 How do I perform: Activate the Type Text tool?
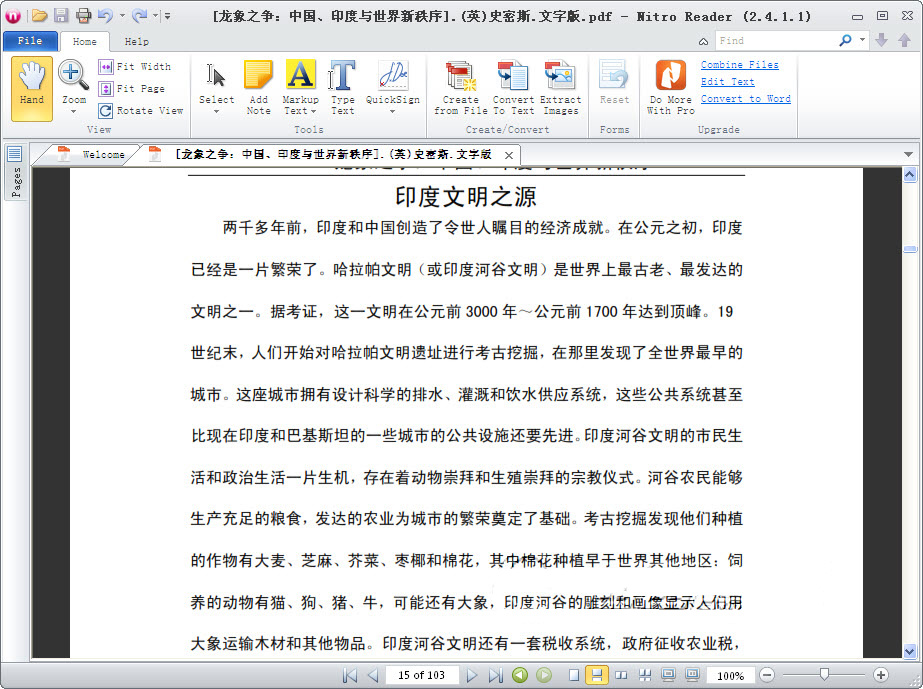[342, 85]
